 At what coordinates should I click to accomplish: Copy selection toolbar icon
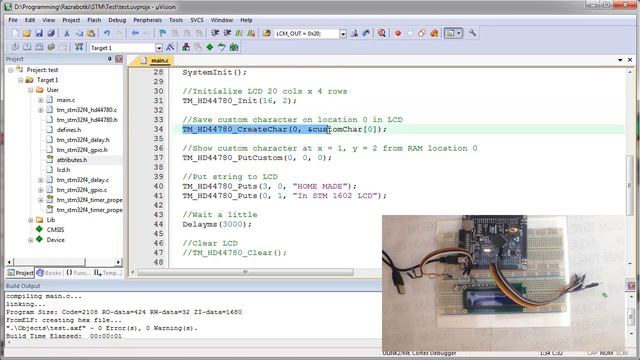(79, 33)
